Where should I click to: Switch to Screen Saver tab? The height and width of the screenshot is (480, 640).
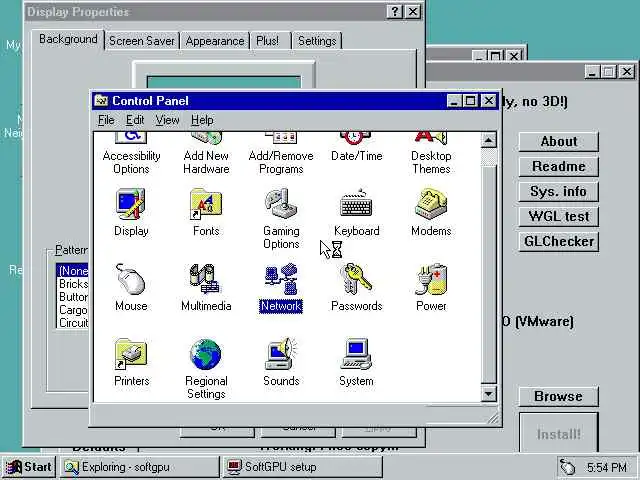pyautogui.click(x=142, y=41)
